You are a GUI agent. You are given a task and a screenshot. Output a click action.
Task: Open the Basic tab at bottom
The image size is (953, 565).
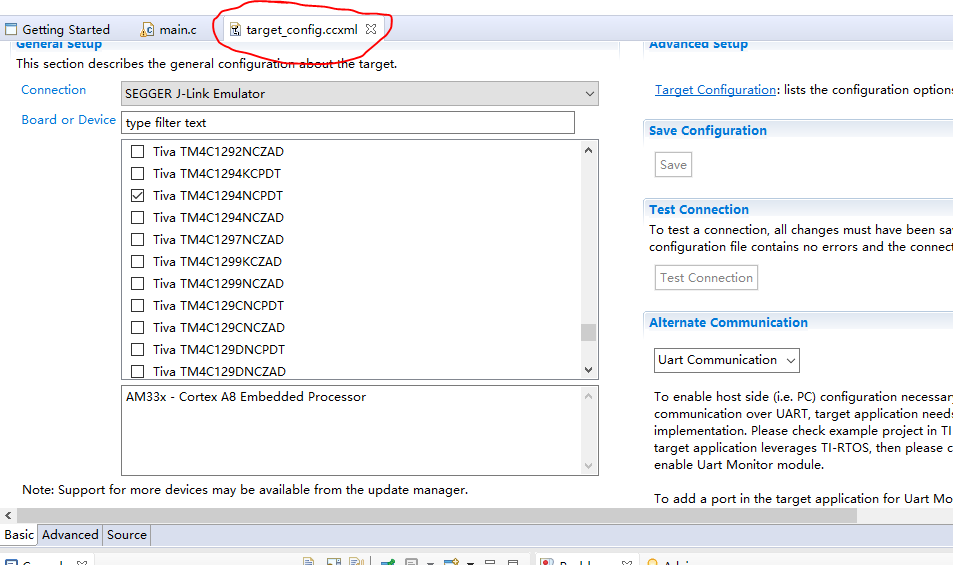pos(19,535)
